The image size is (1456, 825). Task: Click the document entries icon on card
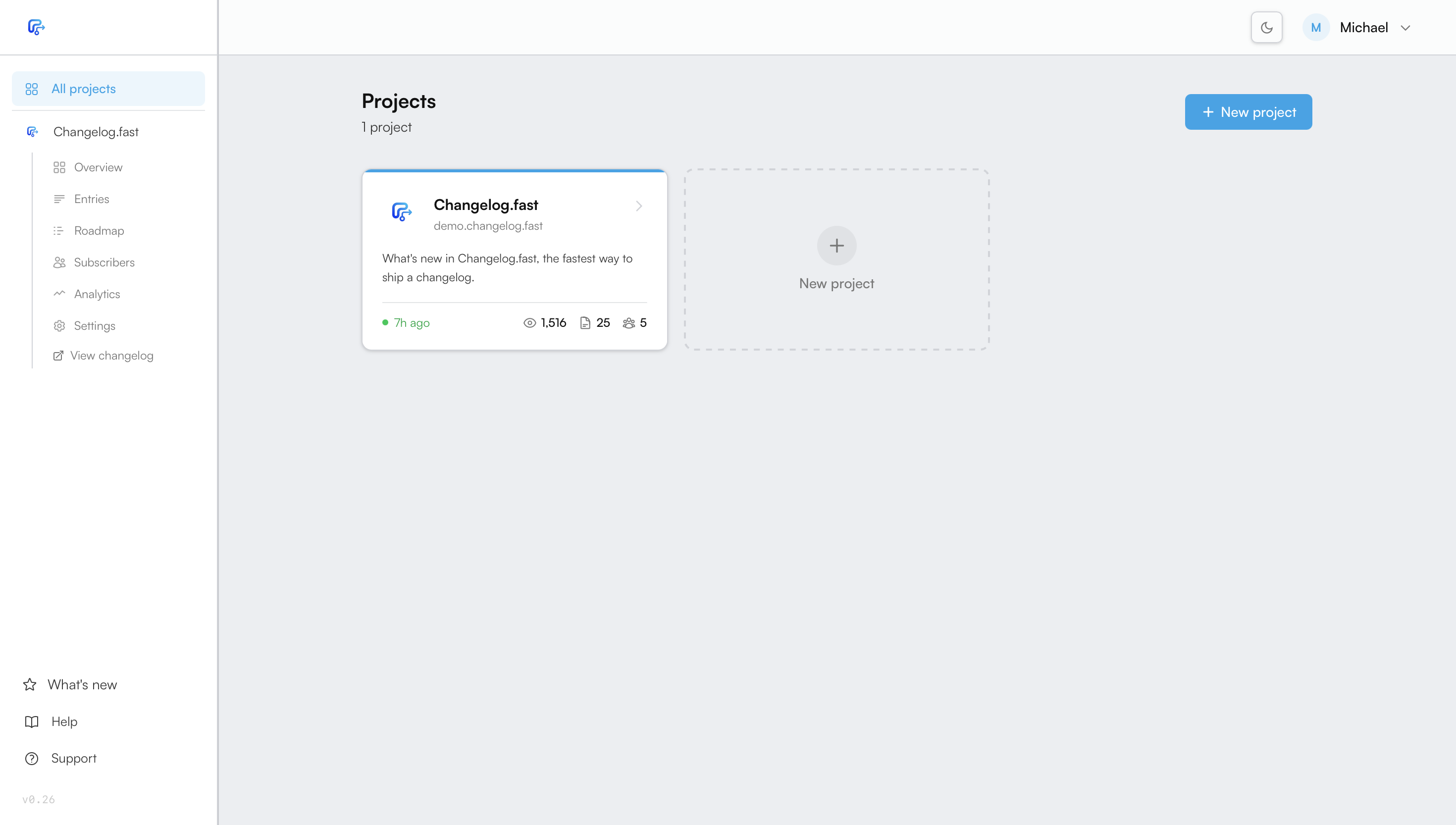click(585, 322)
